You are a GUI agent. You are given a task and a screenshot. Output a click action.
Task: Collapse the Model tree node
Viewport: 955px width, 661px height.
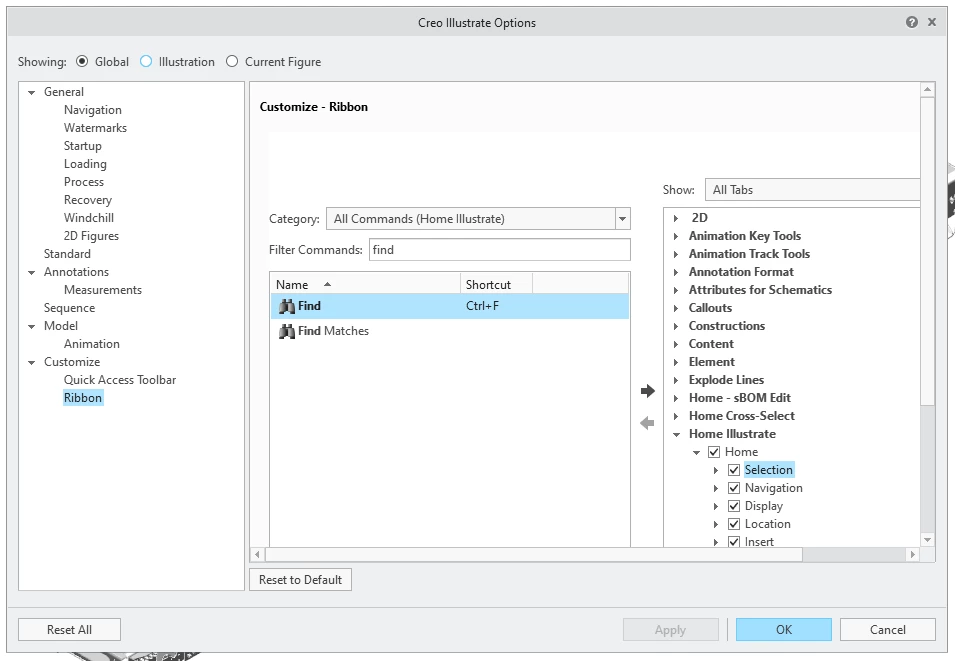pos(32,327)
